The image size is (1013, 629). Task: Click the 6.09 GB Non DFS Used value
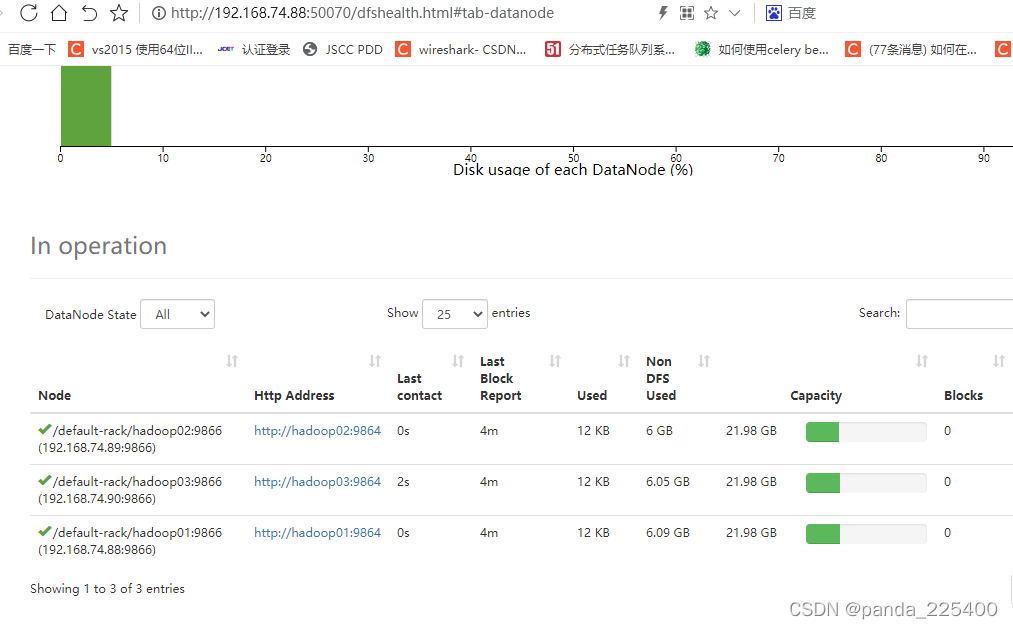[x=668, y=533]
